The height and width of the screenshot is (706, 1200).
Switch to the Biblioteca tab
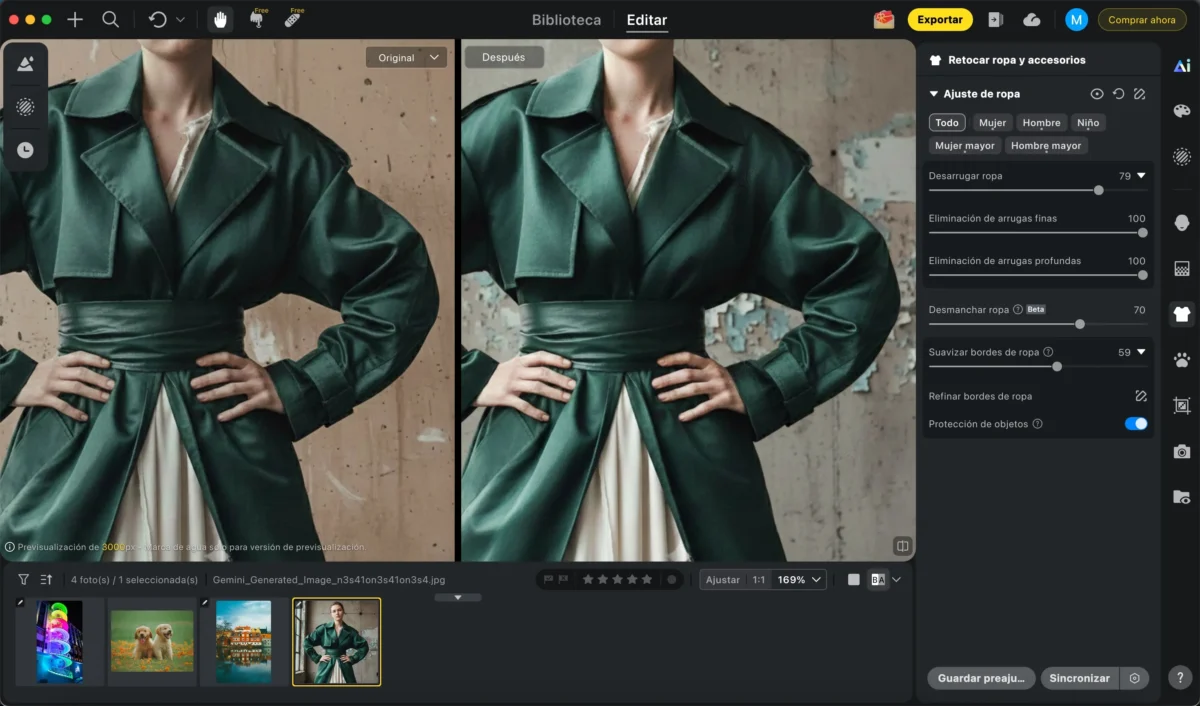coord(566,20)
